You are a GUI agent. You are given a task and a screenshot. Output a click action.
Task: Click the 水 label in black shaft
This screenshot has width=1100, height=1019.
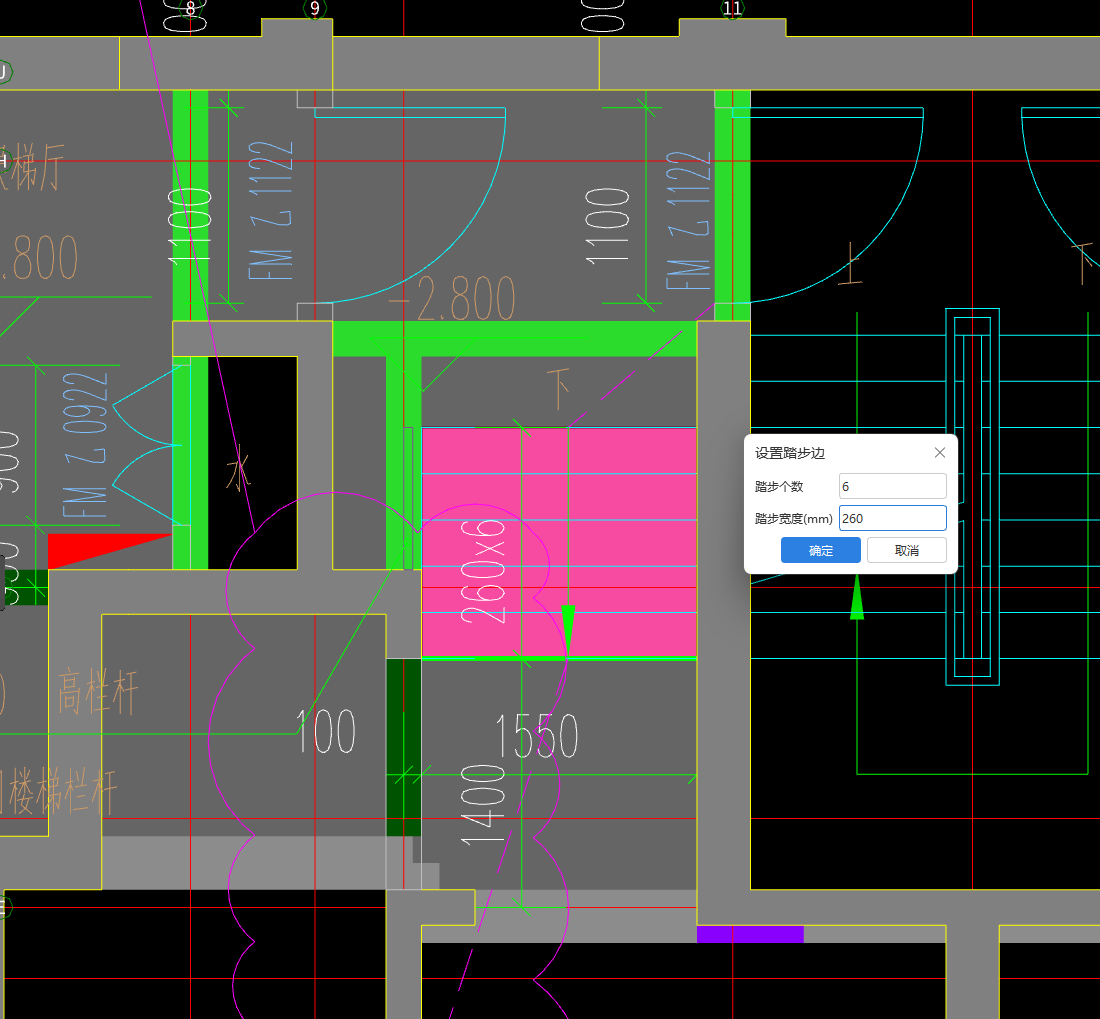238,468
